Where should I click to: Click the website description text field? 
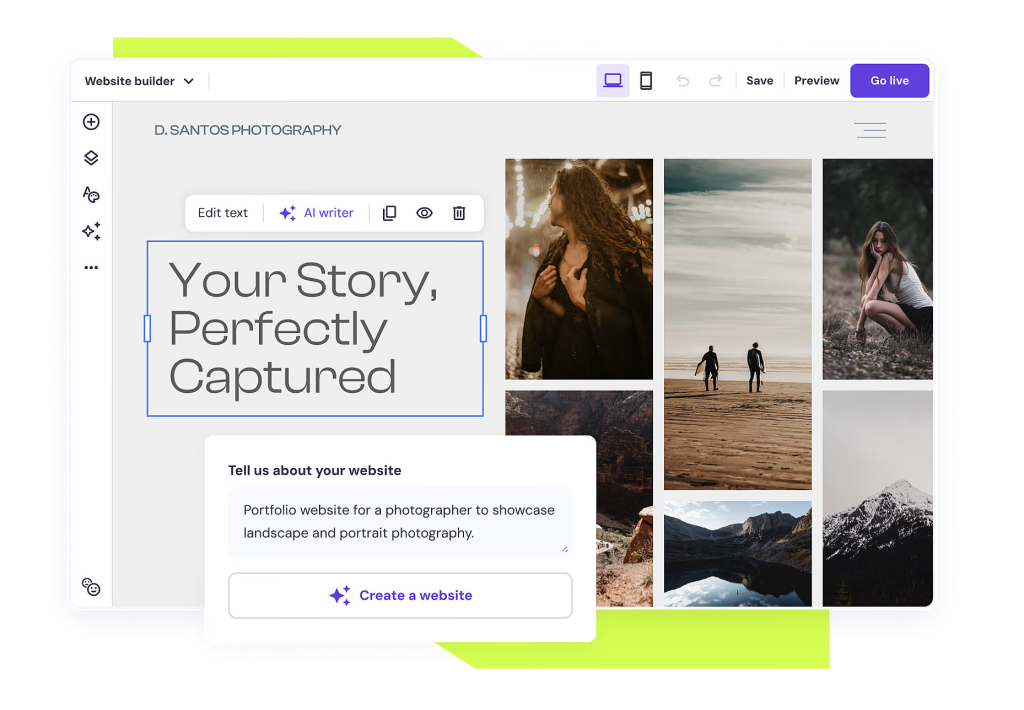pyautogui.click(x=400, y=521)
